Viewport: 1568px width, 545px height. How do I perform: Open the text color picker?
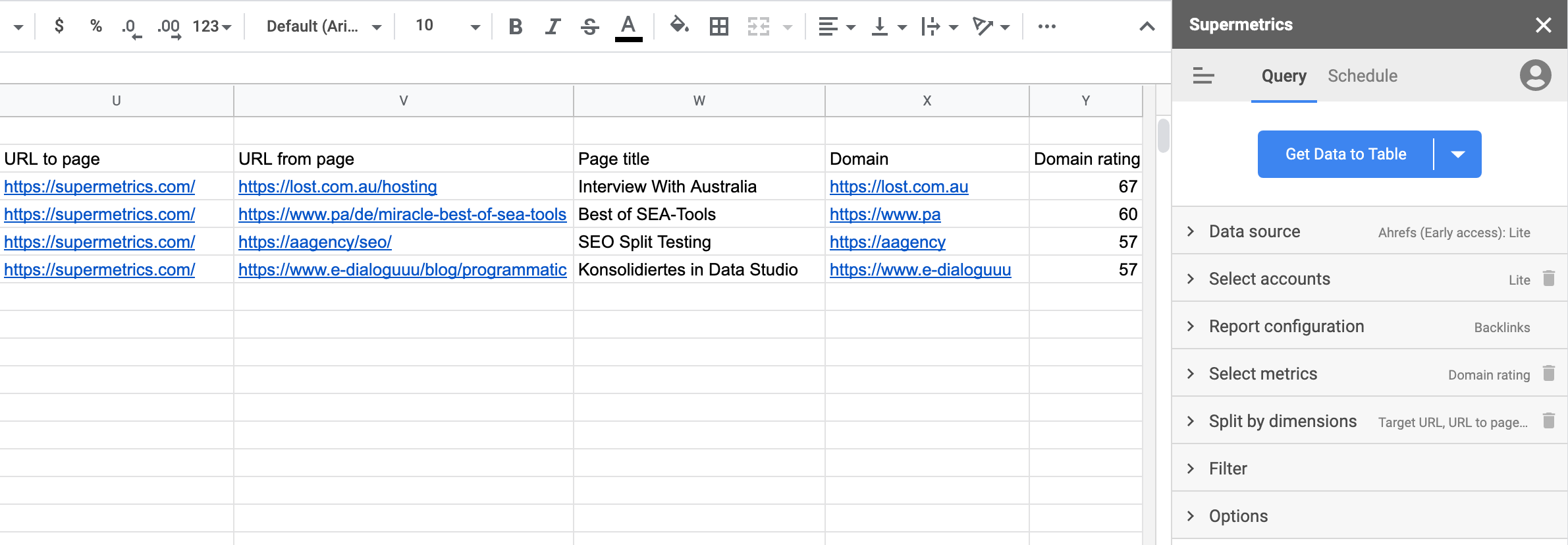[628, 28]
